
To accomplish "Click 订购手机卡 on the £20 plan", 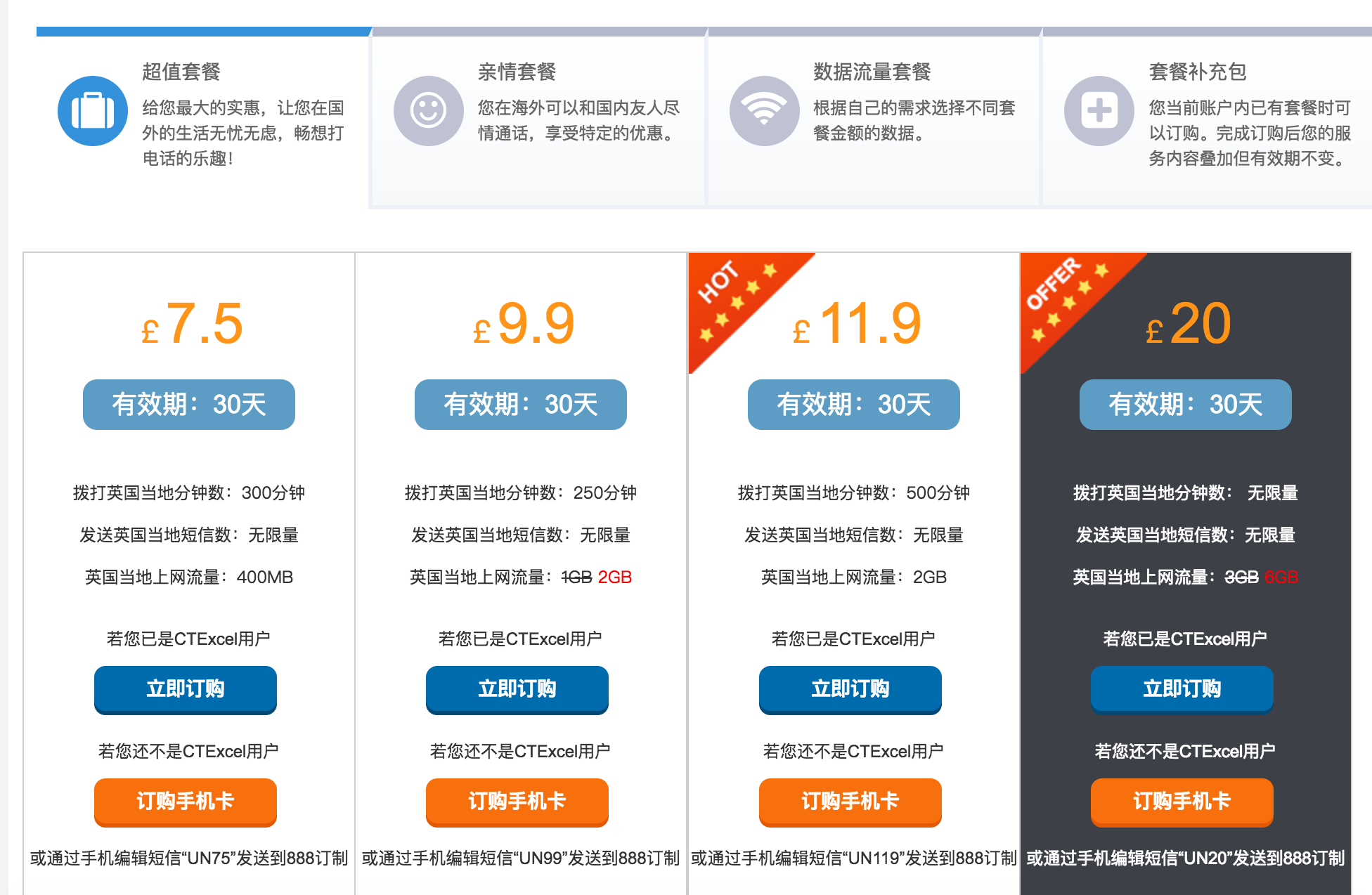I will pyautogui.click(x=1182, y=802).
